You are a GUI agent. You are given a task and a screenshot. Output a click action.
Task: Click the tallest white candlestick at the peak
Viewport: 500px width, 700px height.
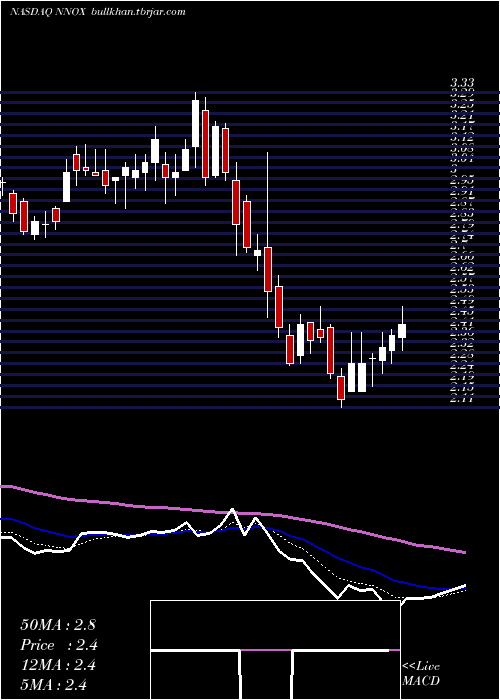[x=196, y=123]
